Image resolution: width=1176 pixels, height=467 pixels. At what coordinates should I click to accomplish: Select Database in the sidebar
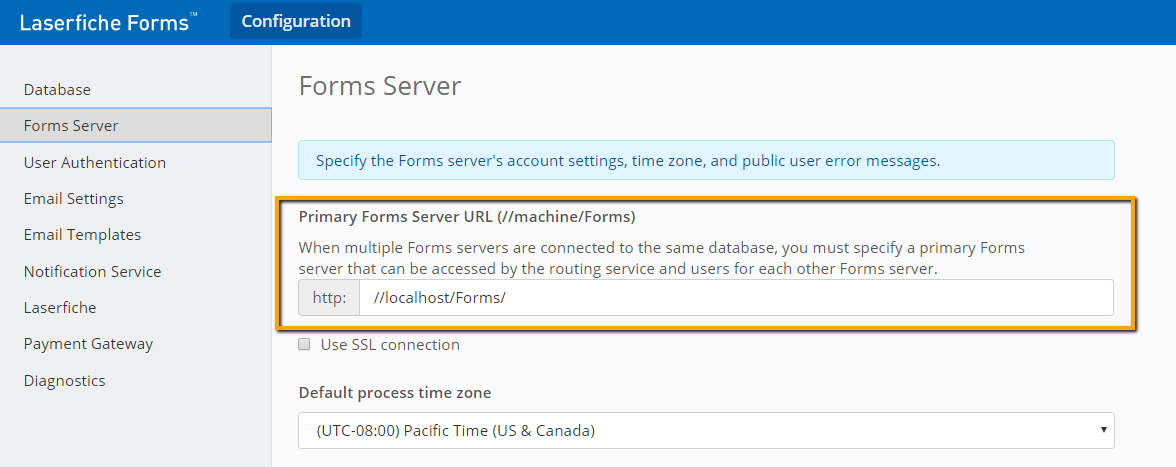pos(57,89)
